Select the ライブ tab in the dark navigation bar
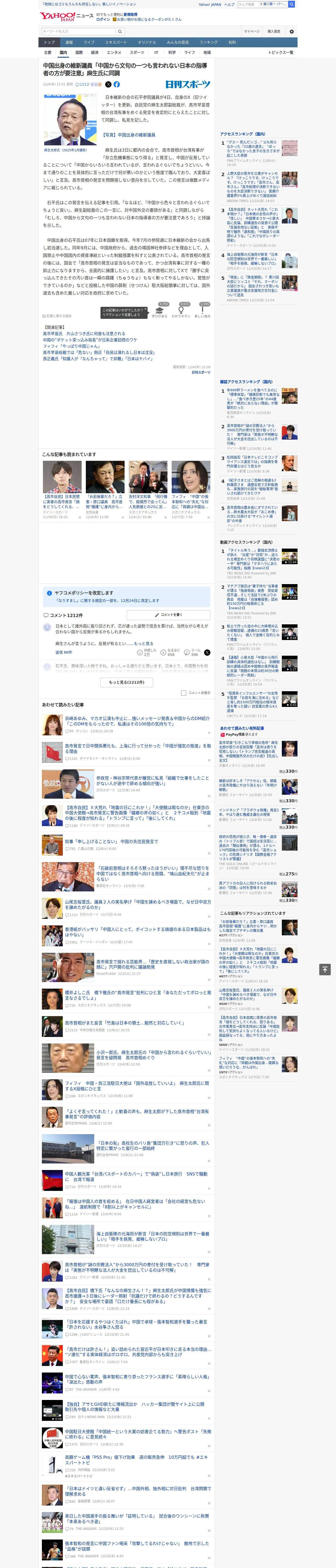Image resolution: width=336 pixels, height=1568 pixels. click(89, 43)
